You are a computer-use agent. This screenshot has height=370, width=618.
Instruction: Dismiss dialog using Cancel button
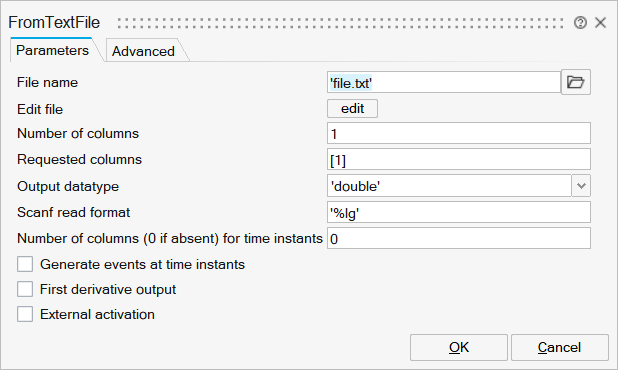point(560,348)
